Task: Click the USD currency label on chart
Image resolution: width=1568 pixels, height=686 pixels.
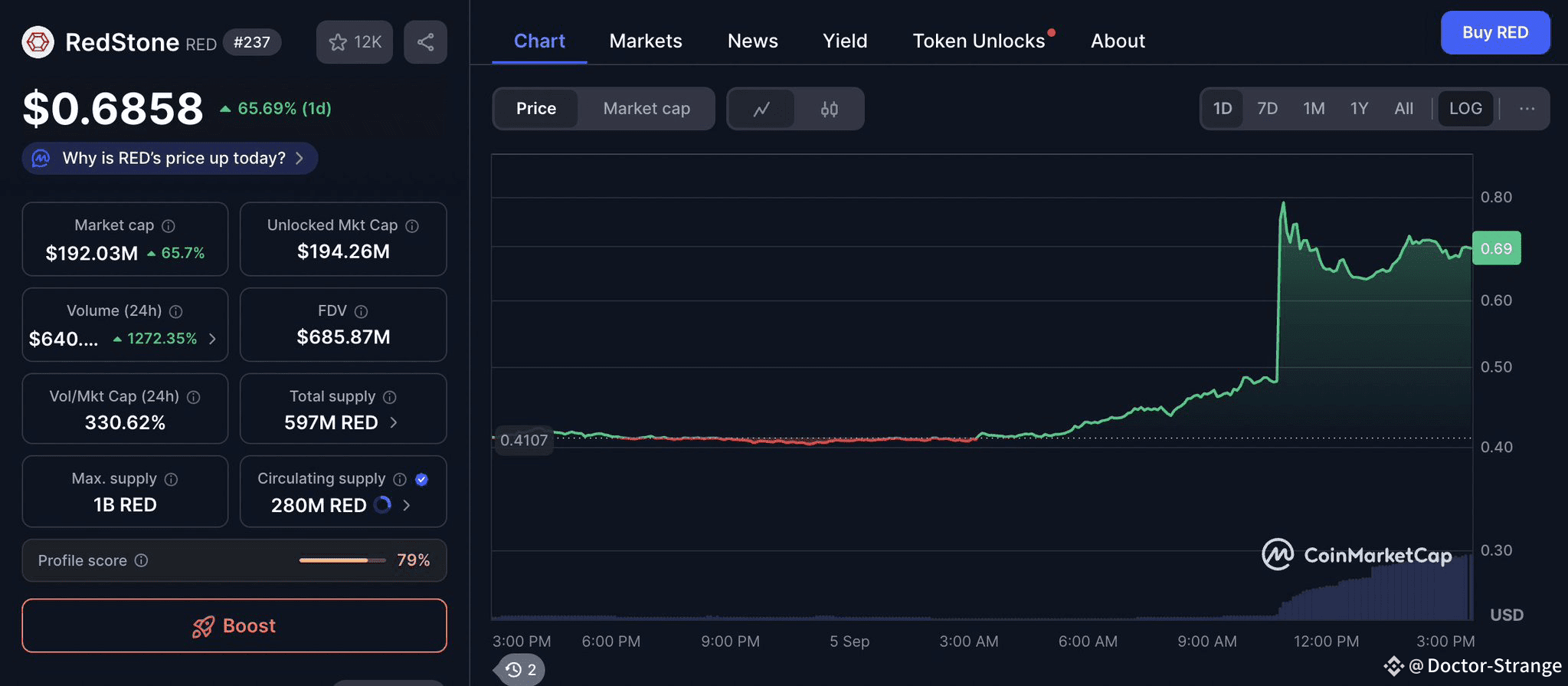Action: [x=1506, y=615]
